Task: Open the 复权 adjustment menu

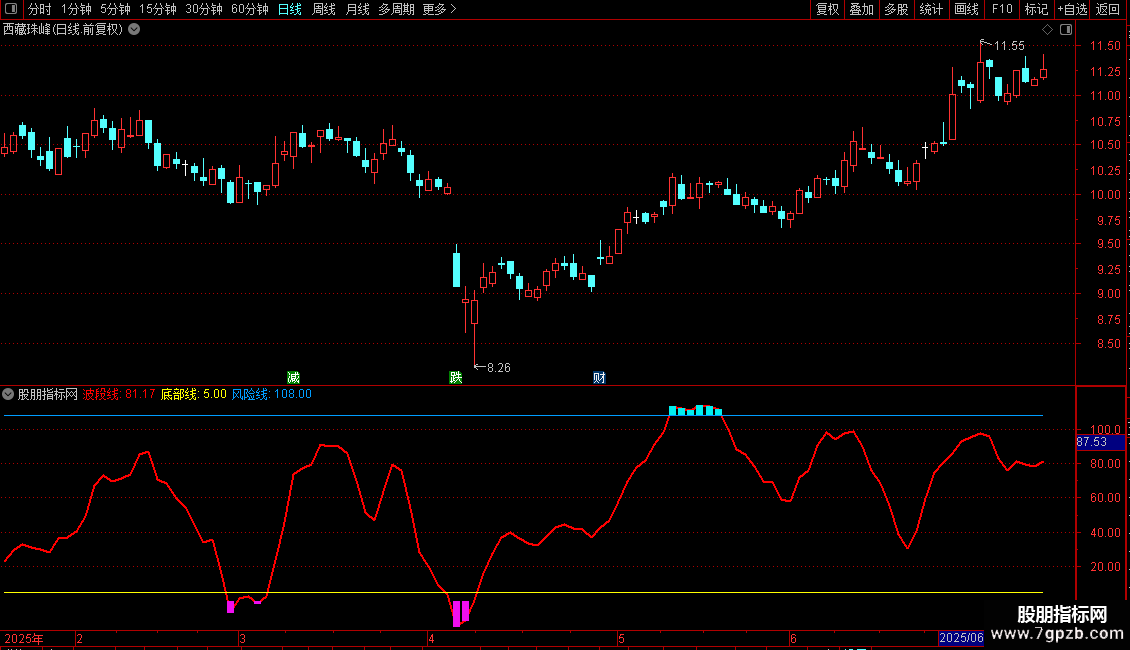Action: pos(827,9)
